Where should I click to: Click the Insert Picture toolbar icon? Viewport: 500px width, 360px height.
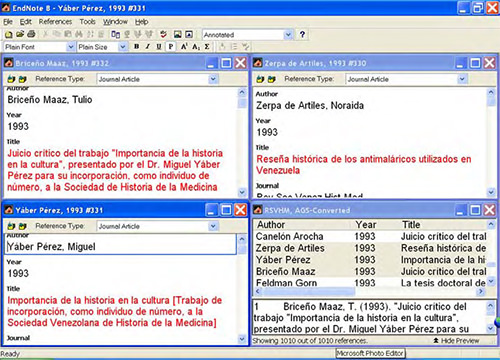coord(178,34)
